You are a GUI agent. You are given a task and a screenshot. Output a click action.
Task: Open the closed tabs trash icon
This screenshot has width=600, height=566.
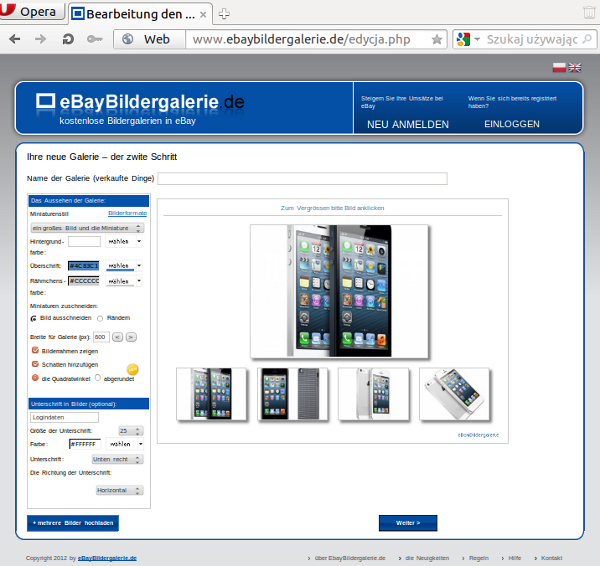[589, 12]
